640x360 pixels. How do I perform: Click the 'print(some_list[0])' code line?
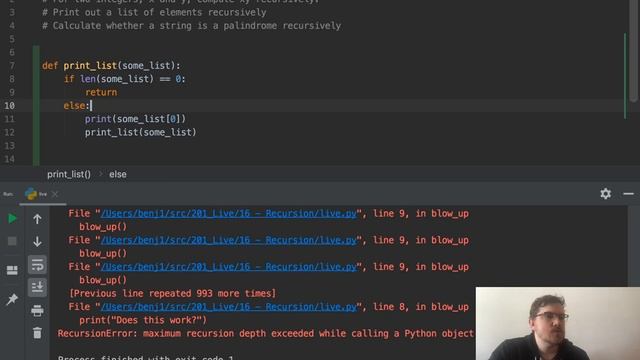coord(135,119)
